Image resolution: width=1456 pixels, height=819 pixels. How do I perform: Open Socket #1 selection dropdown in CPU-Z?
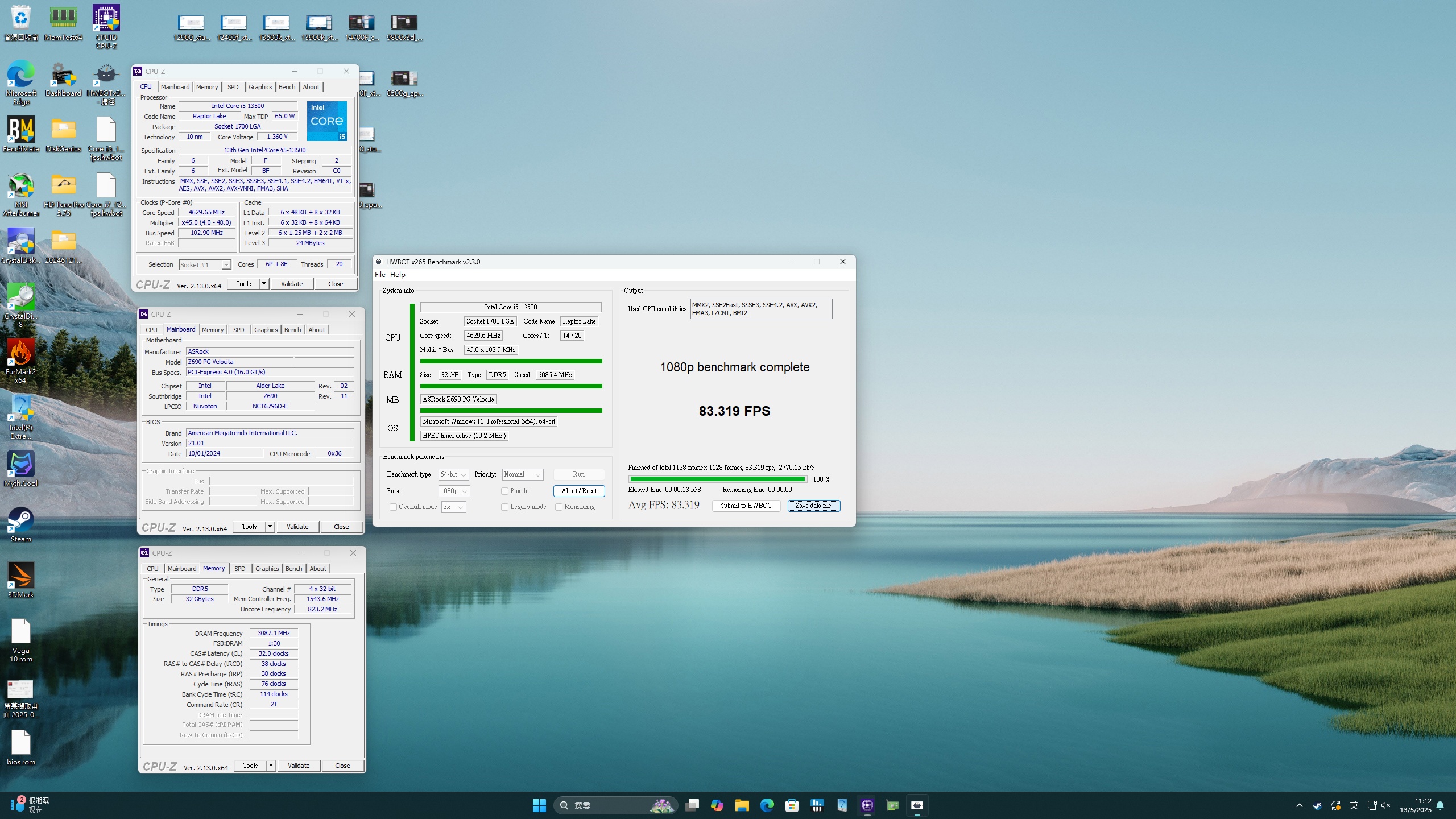[x=205, y=264]
